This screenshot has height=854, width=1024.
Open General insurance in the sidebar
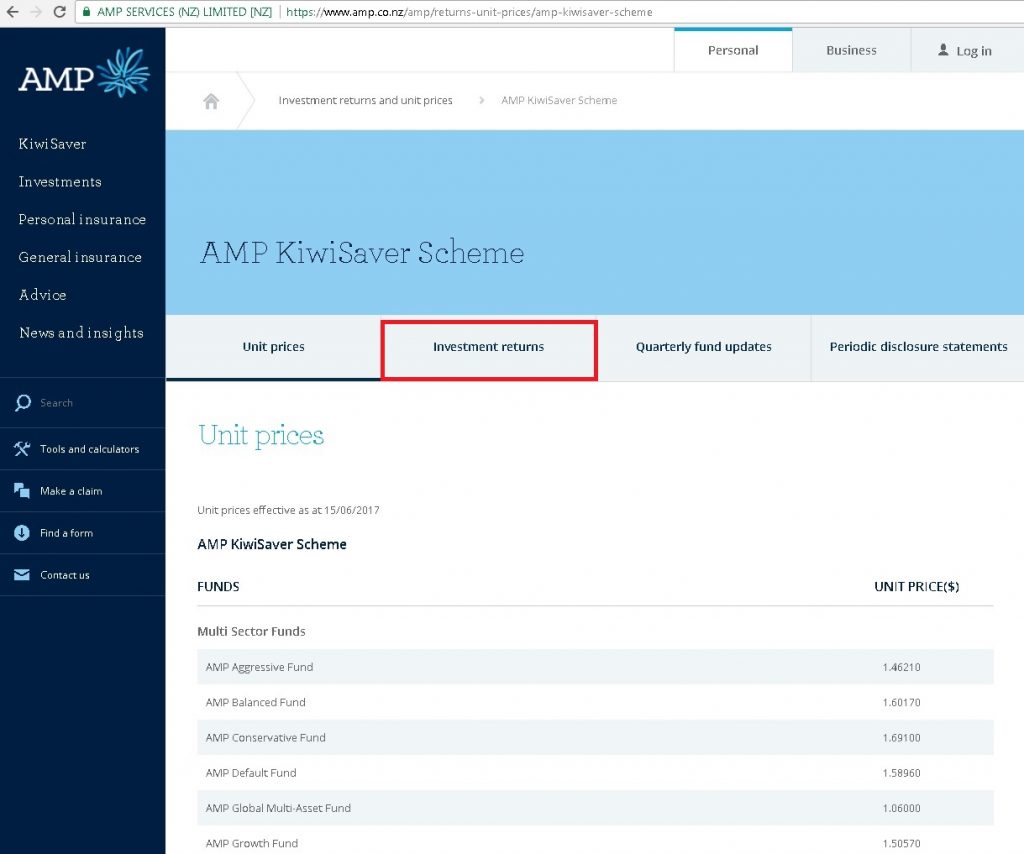pos(80,257)
